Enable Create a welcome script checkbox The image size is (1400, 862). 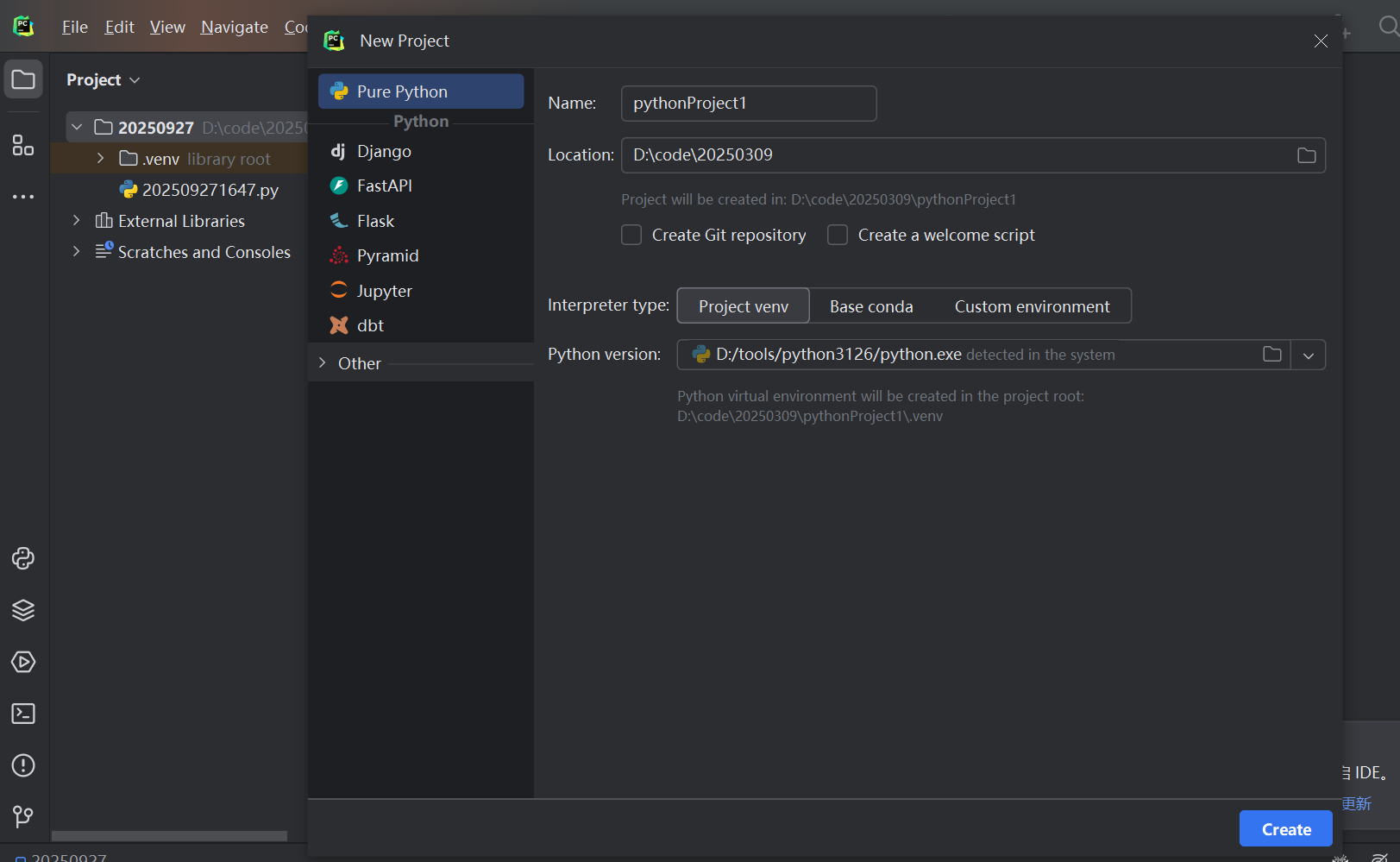838,235
